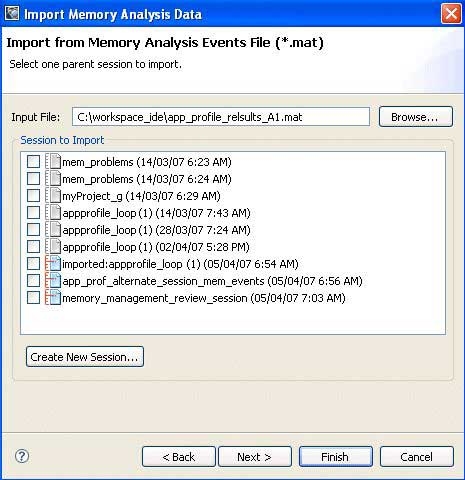Click session icon of mem_problems 6:23 AM
The height and width of the screenshot is (480, 465).
(x=53, y=161)
